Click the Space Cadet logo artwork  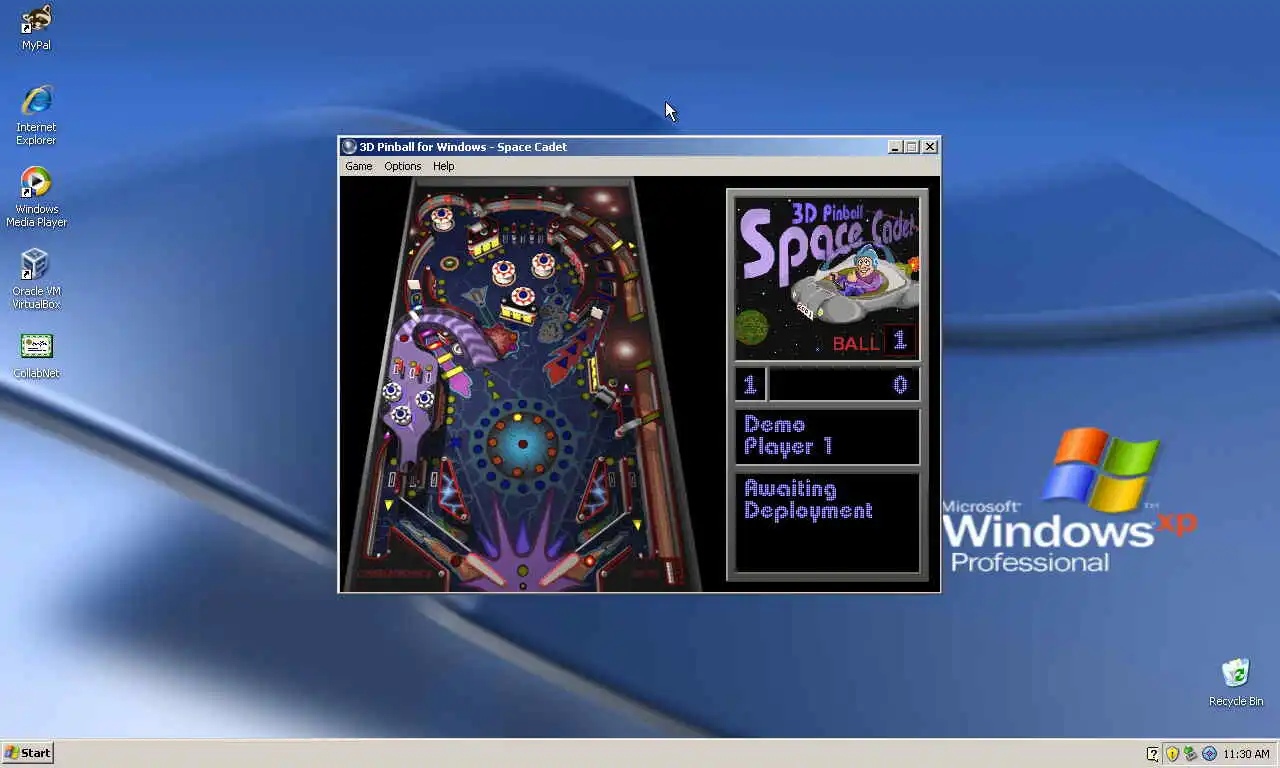coord(827,277)
